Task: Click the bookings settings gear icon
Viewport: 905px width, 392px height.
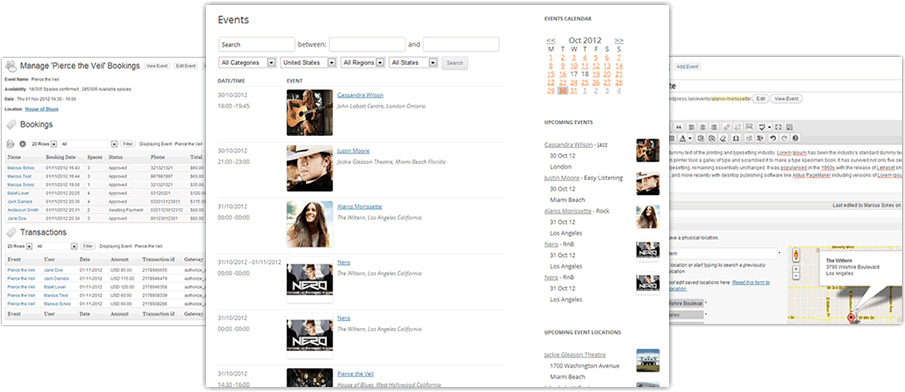Action: tap(23, 144)
